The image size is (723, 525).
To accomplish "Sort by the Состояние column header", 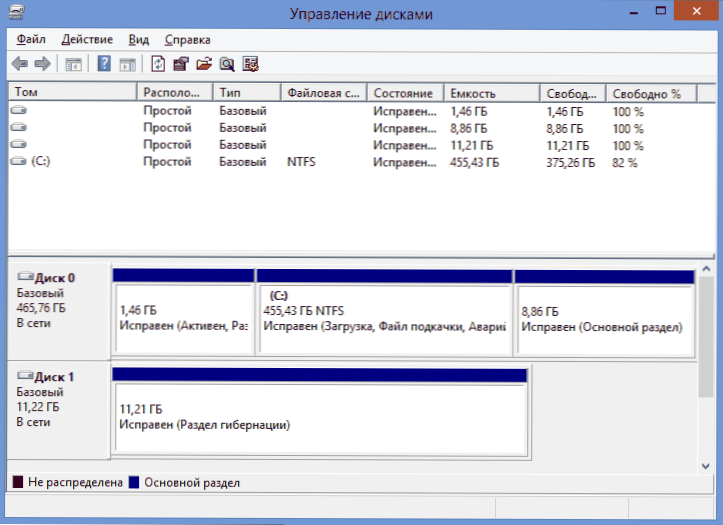I will 406,92.
